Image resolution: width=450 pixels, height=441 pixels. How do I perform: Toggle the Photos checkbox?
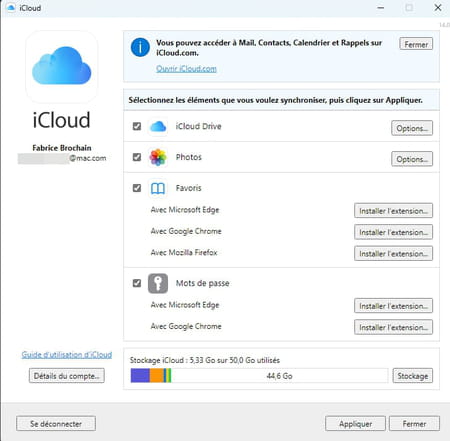pyautogui.click(x=137, y=157)
